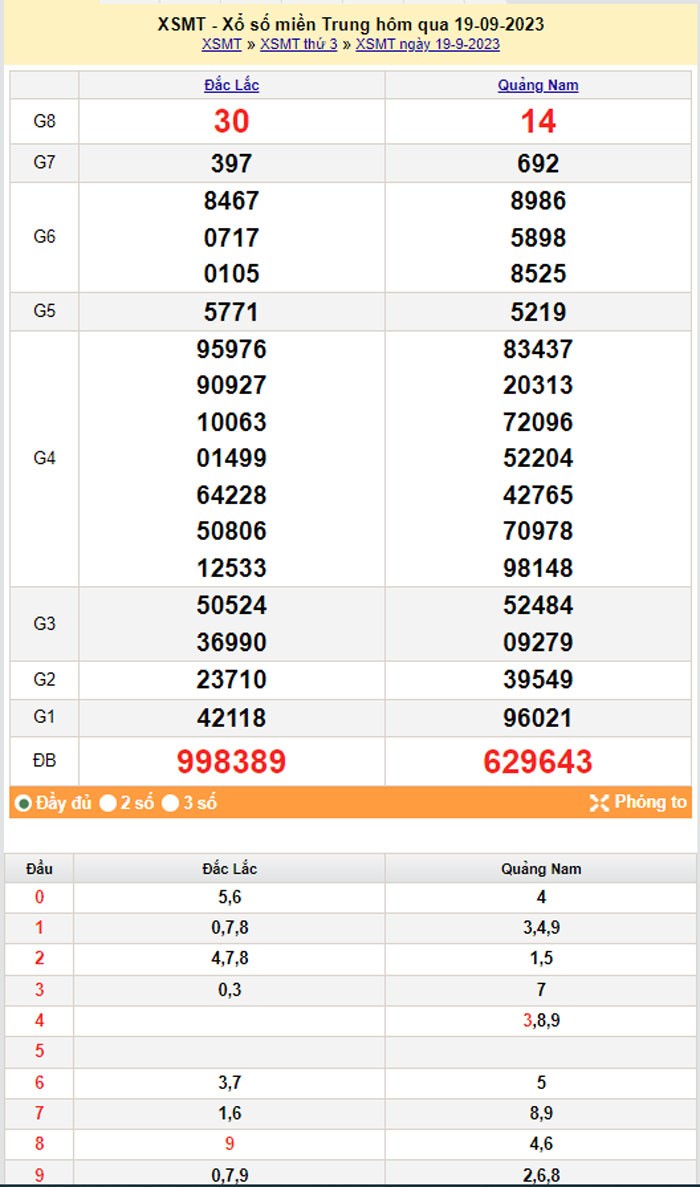Follow the XSMT thứ 3 breadcrumb link
The height and width of the screenshot is (1187, 700).
(298, 44)
